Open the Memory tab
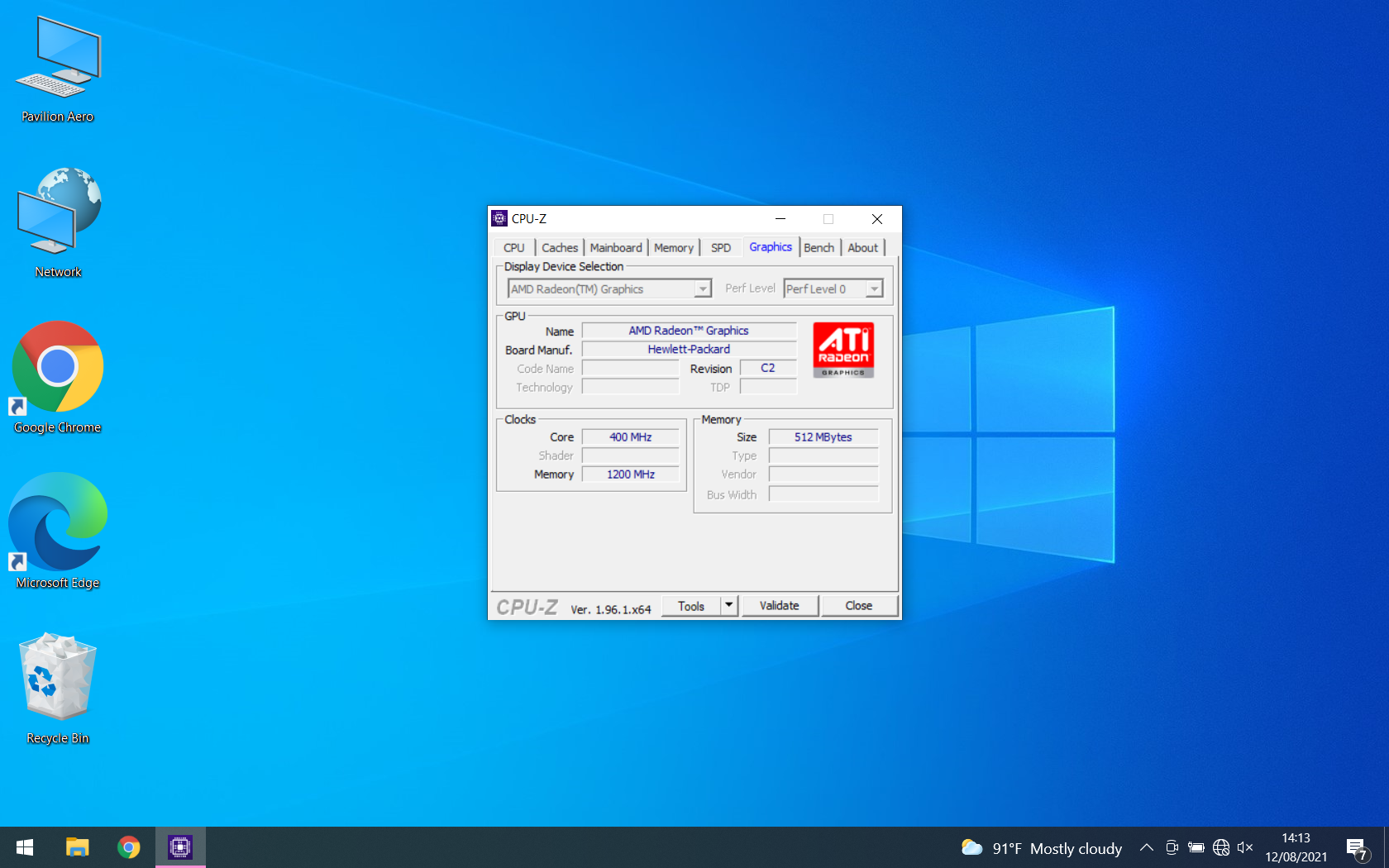Viewport: 1389px width, 868px height. click(674, 248)
